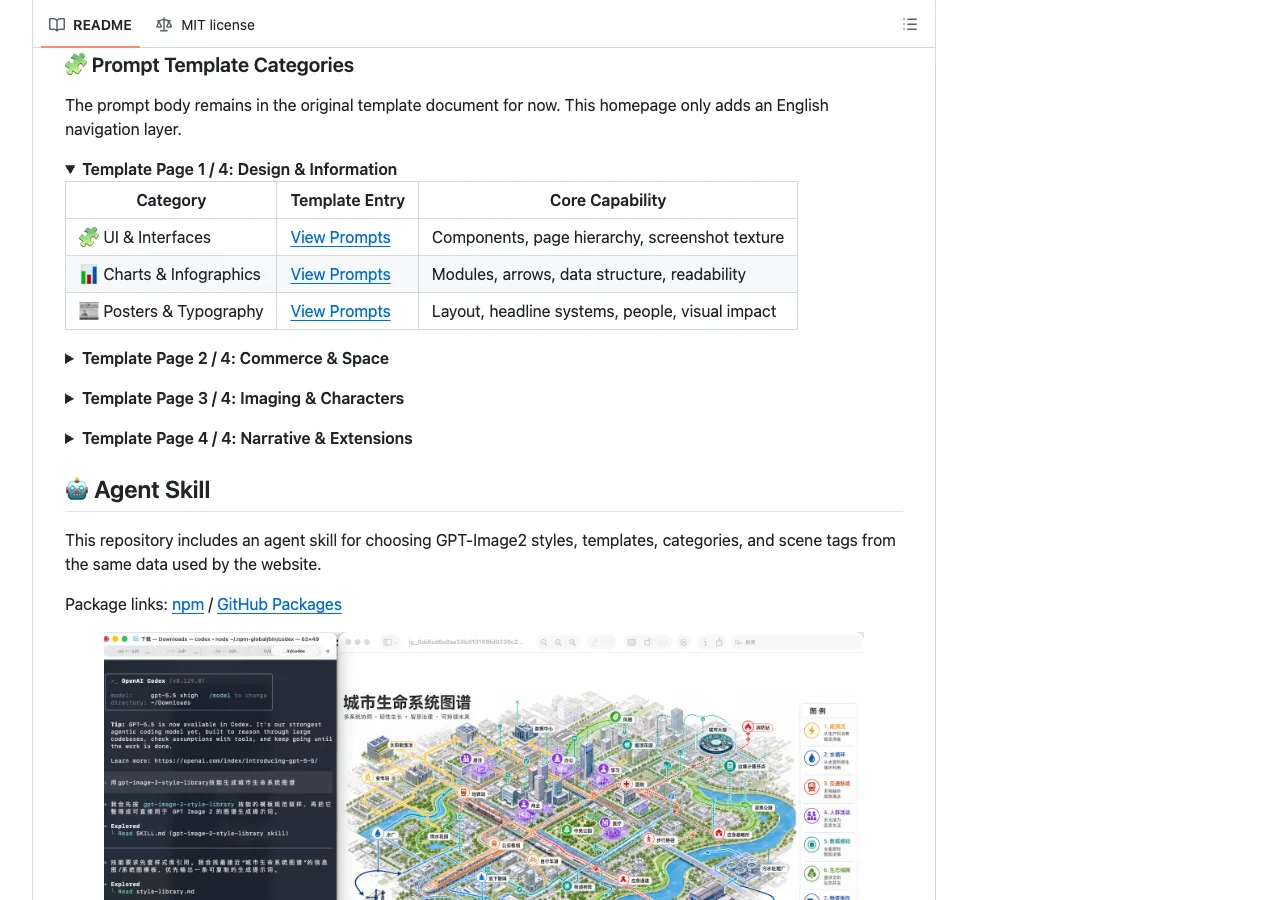Image resolution: width=1280 pixels, height=900 pixels.
Task: Select 'Components, page hierarchy, screenshot texture' cell
Action: pyautogui.click(x=608, y=237)
